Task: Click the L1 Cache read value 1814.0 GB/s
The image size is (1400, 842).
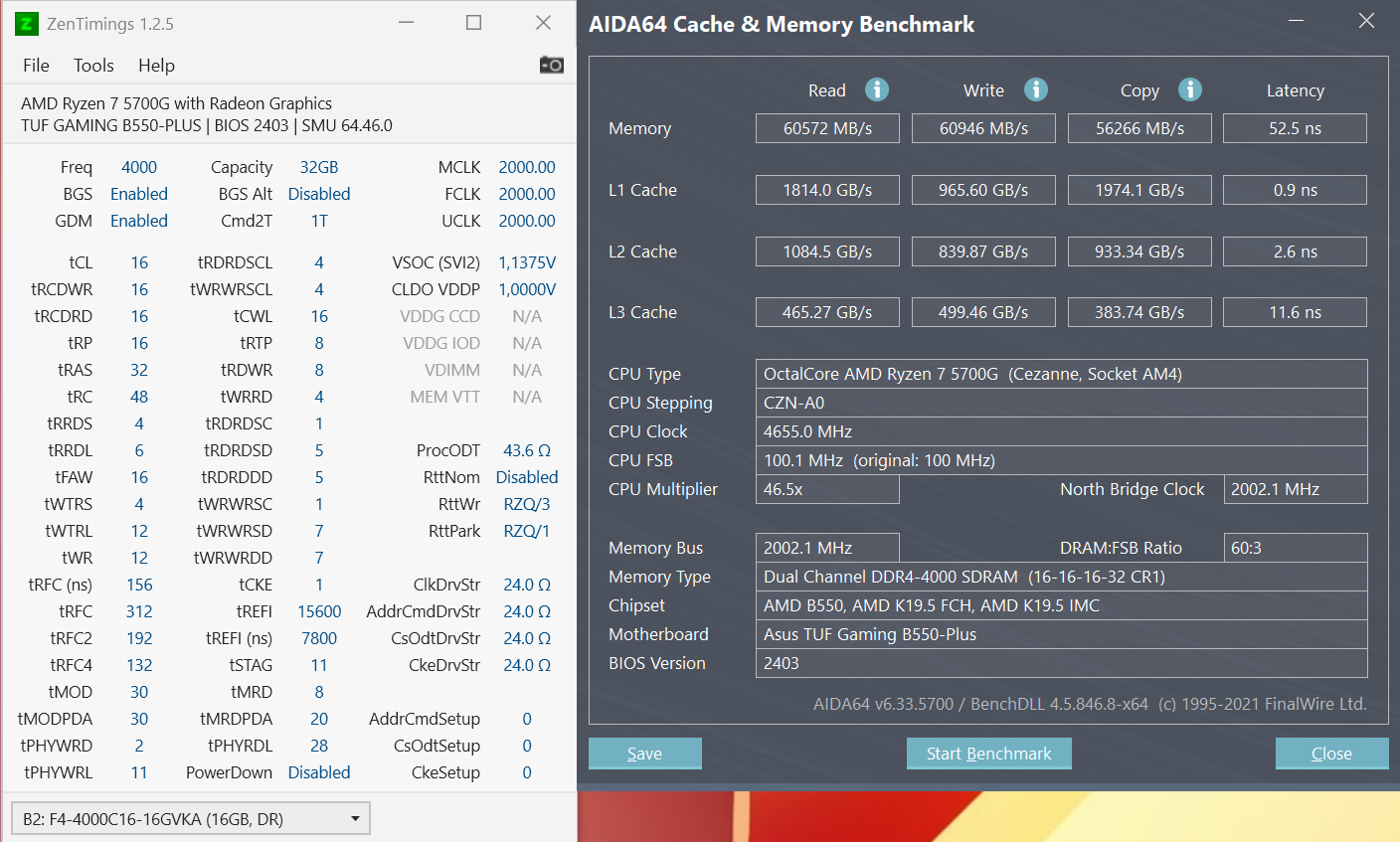Action: click(827, 190)
